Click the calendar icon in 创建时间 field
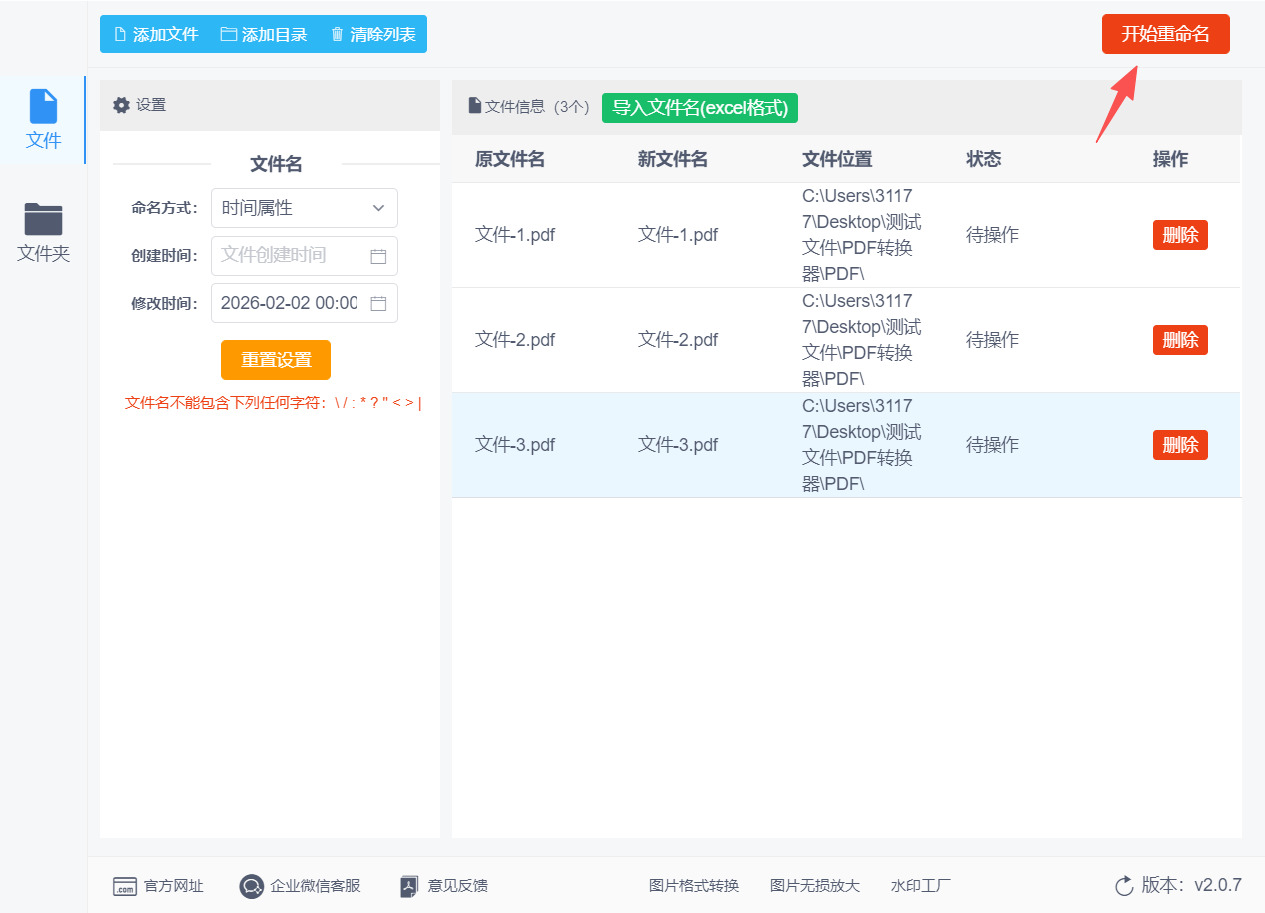1265x913 pixels. (378, 256)
